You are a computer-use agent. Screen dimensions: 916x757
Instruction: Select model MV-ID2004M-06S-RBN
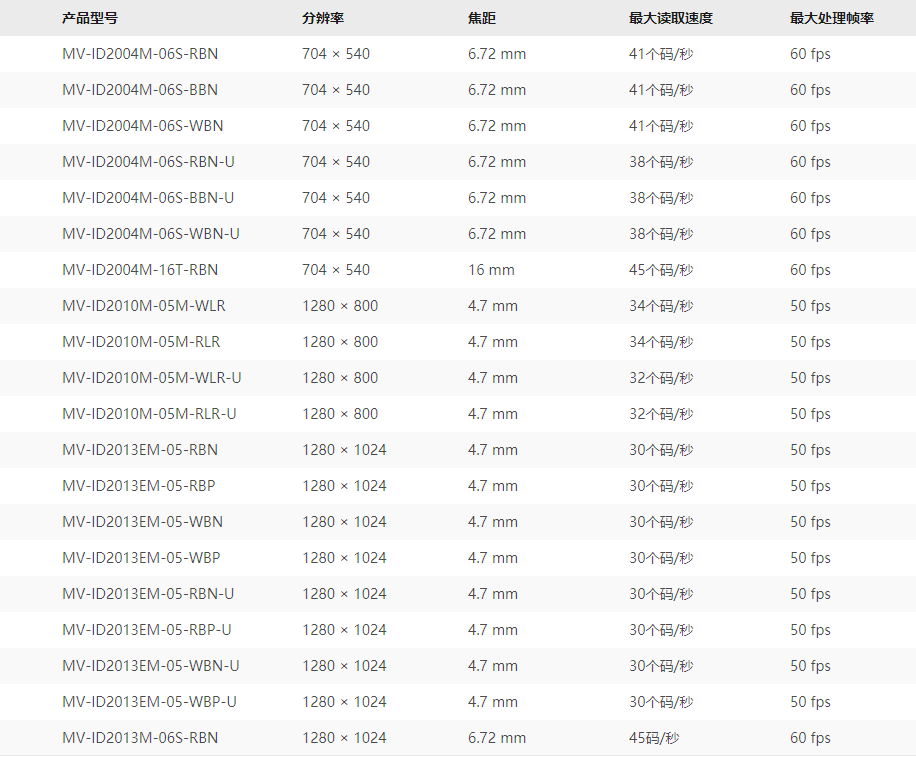click(x=140, y=54)
